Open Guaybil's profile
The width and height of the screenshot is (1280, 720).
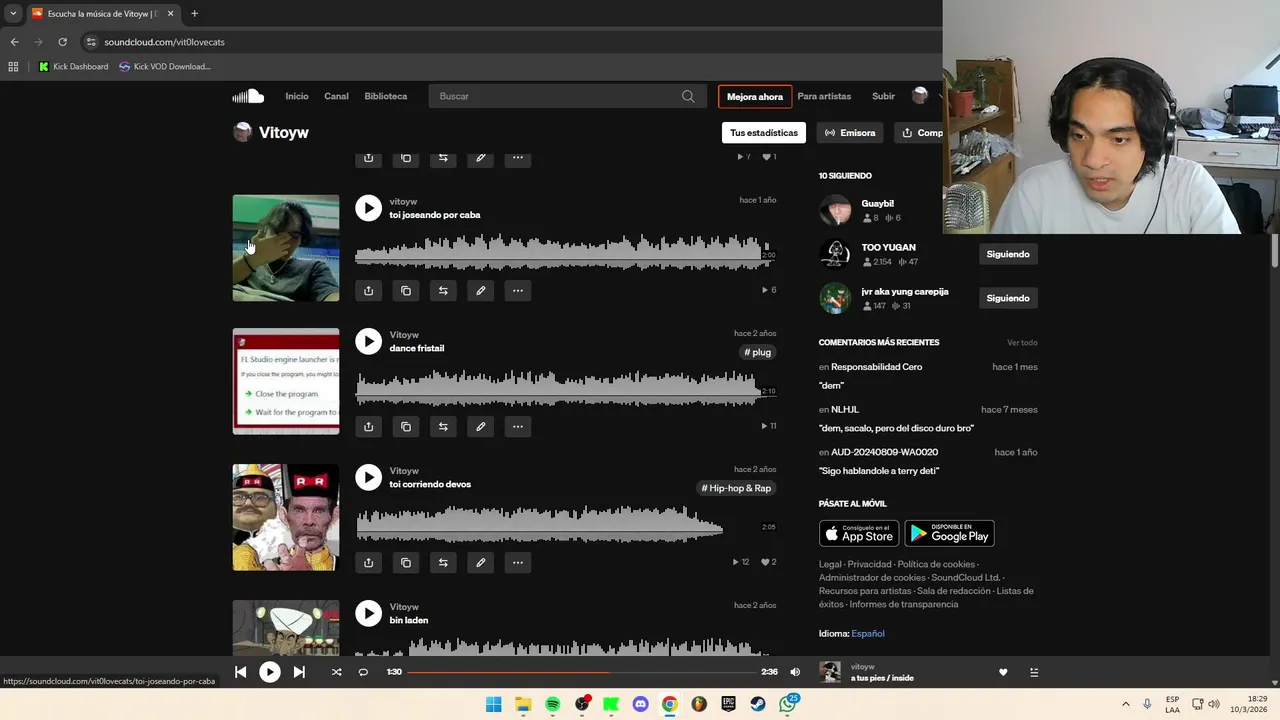(878, 203)
